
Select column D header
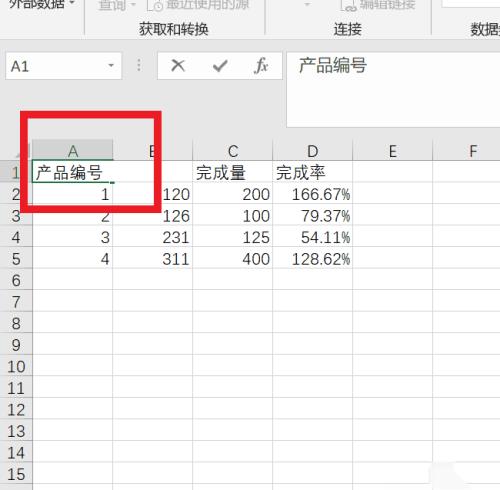click(312, 151)
